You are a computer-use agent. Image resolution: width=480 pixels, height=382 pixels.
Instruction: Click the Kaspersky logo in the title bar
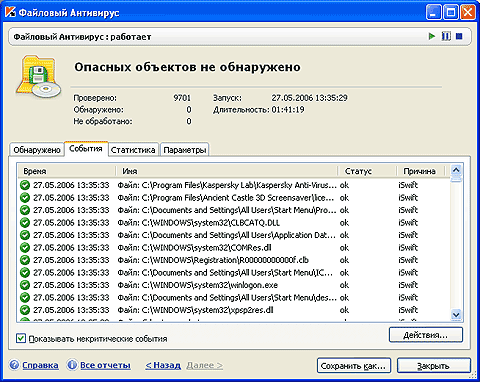point(10,12)
